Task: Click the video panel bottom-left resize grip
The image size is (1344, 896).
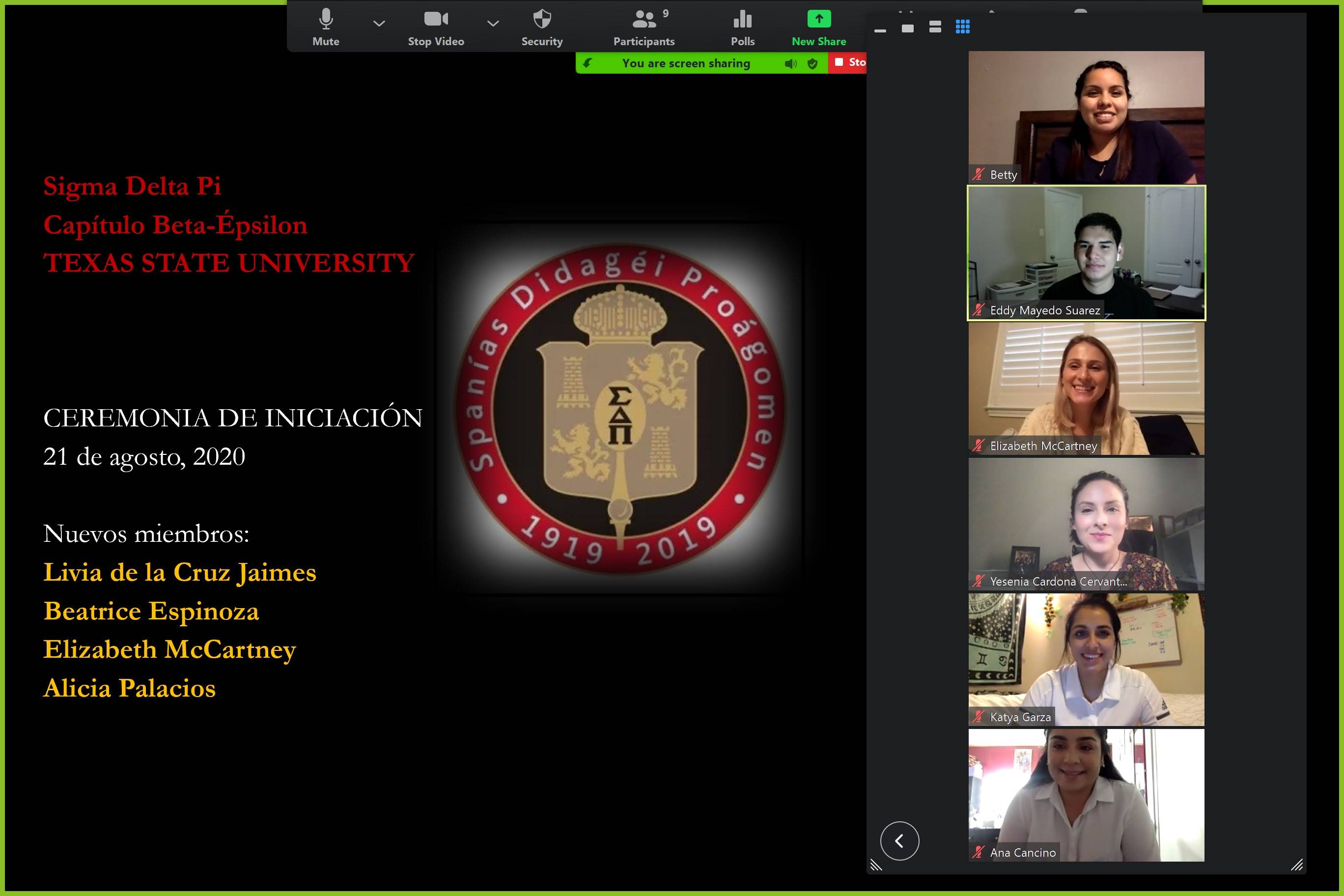Action: tap(876, 865)
